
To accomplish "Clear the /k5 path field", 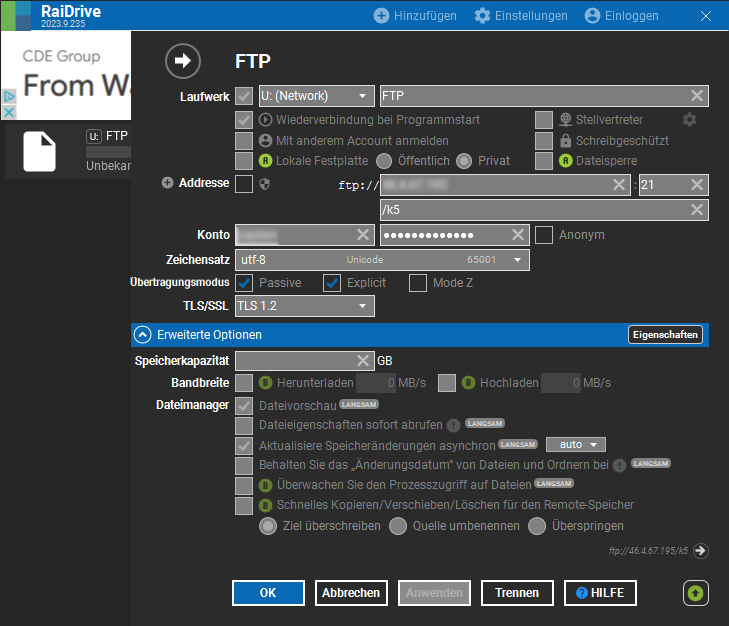I will tap(696, 210).
